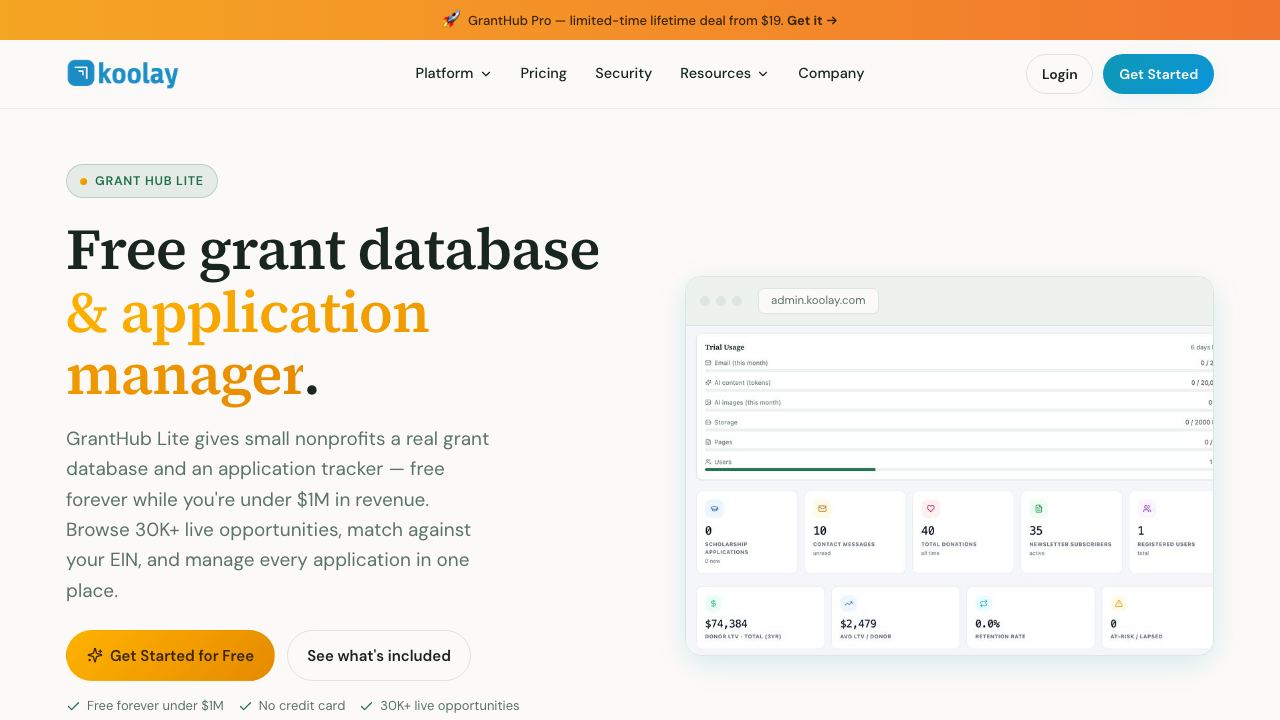Click the Storage icon in Trial Usage
The width and height of the screenshot is (1280, 720).
tap(708, 423)
